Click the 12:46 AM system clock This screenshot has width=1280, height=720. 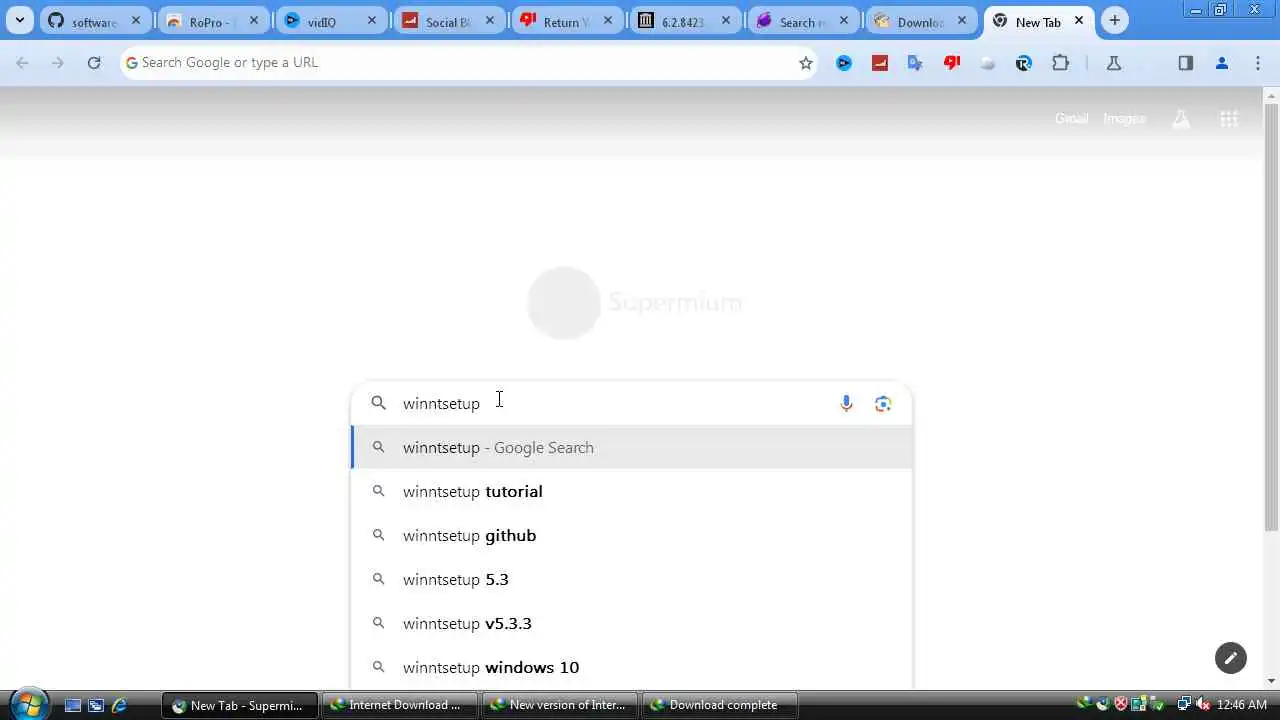(1242, 705)
